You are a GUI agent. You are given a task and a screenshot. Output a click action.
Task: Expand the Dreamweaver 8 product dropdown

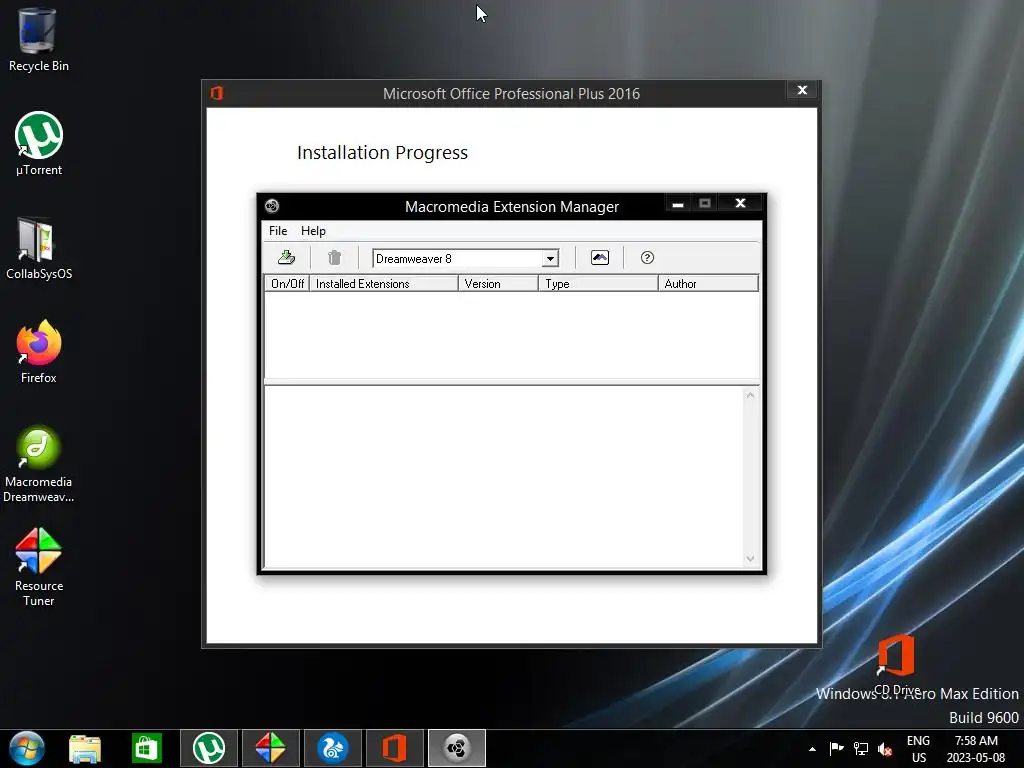pos(551,259)
